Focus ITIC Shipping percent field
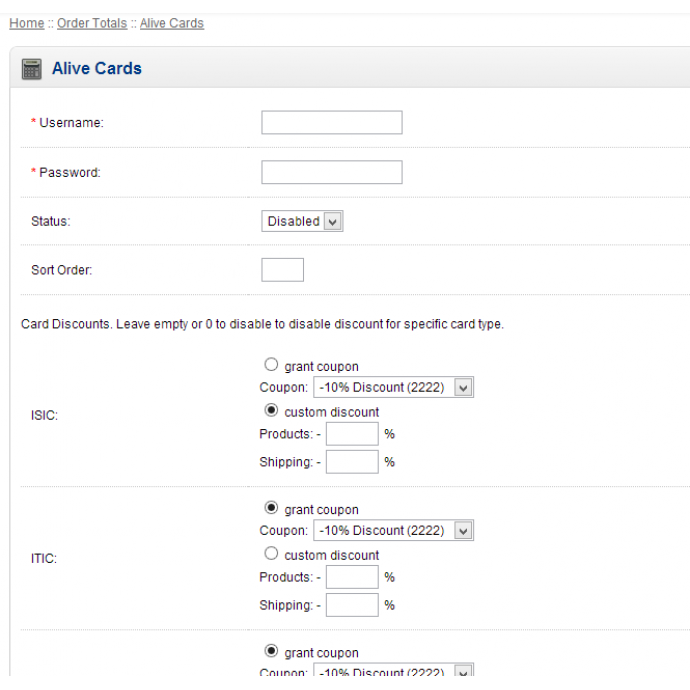This screenshot has width=690, height=690. point(352,605)
